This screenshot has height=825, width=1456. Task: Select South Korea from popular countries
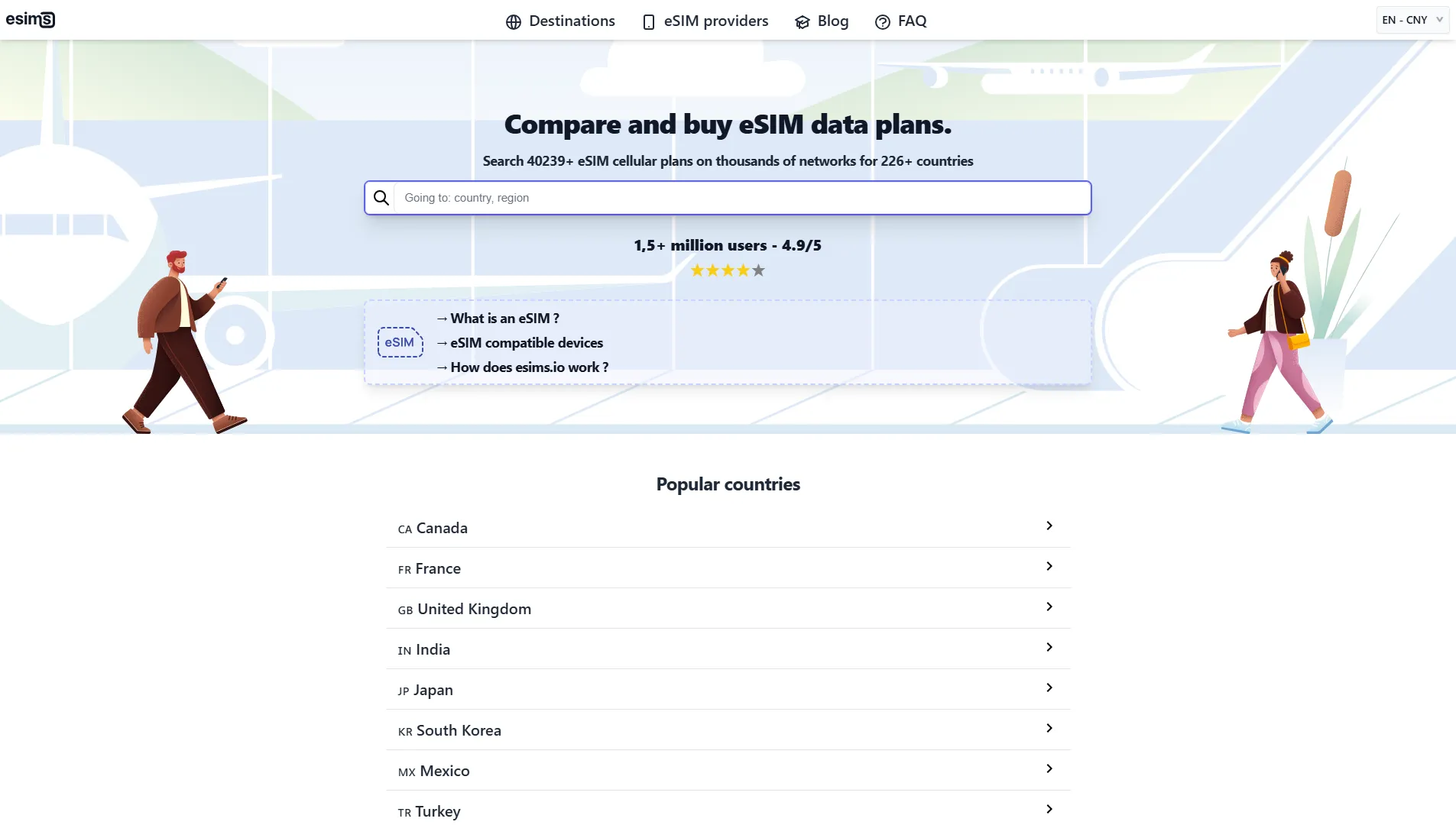tap(459, 731)
